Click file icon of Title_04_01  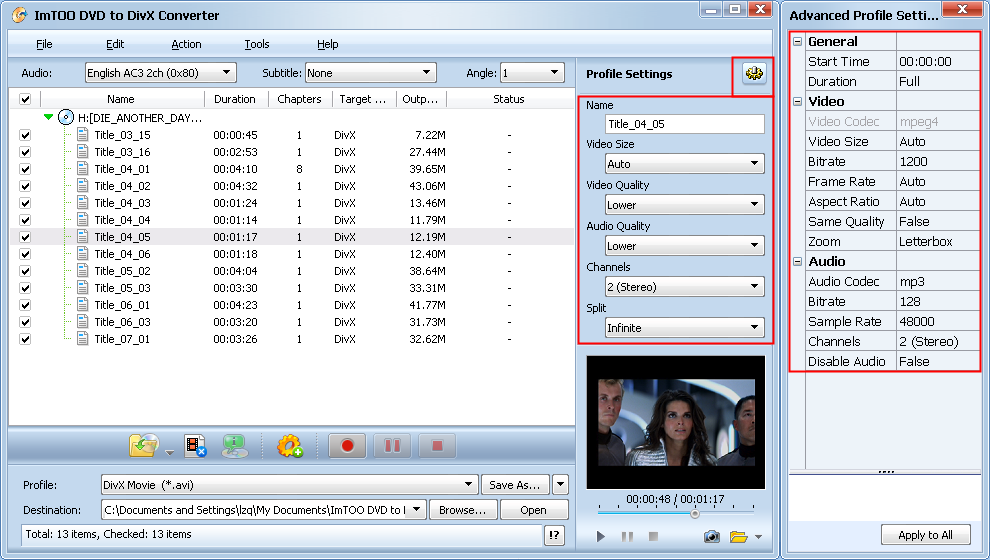(82, 169)
